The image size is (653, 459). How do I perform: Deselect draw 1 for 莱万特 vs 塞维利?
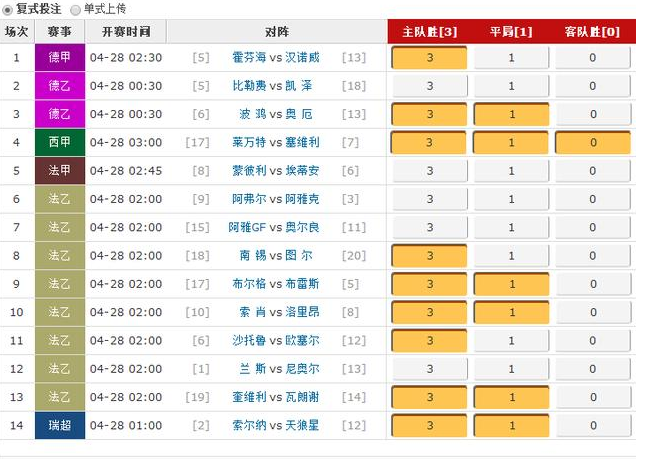click(x=511, y=142)
